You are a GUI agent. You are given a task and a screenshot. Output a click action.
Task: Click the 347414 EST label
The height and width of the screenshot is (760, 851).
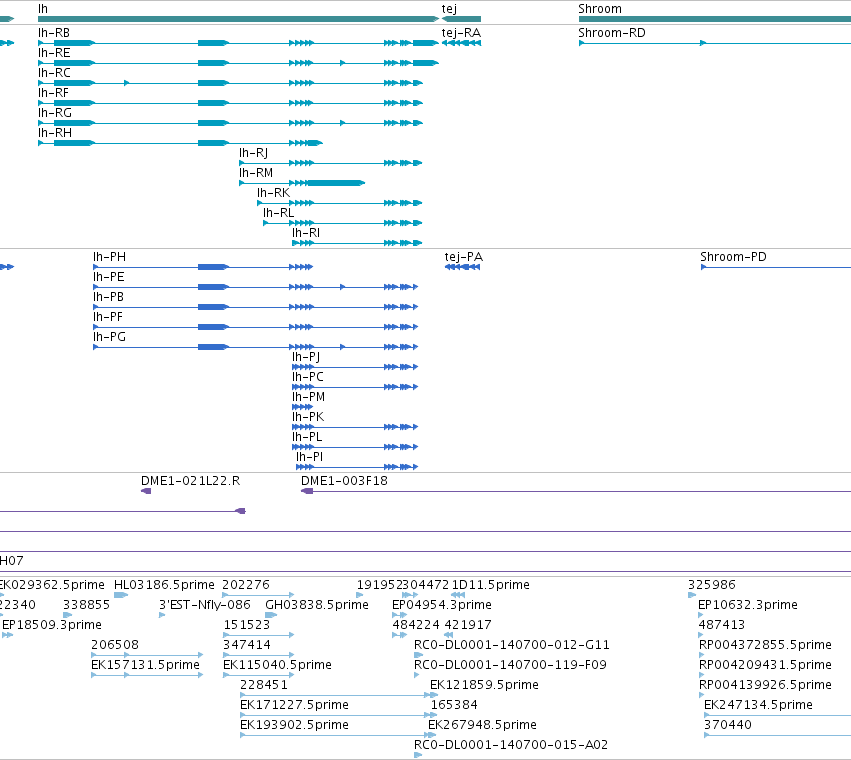(x=247, y=645)
